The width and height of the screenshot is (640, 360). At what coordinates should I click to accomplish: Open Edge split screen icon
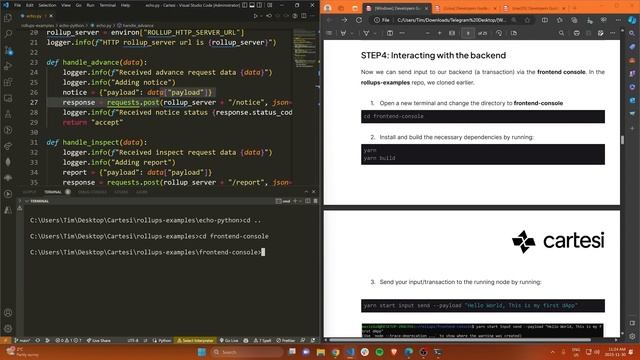point(545,20)
